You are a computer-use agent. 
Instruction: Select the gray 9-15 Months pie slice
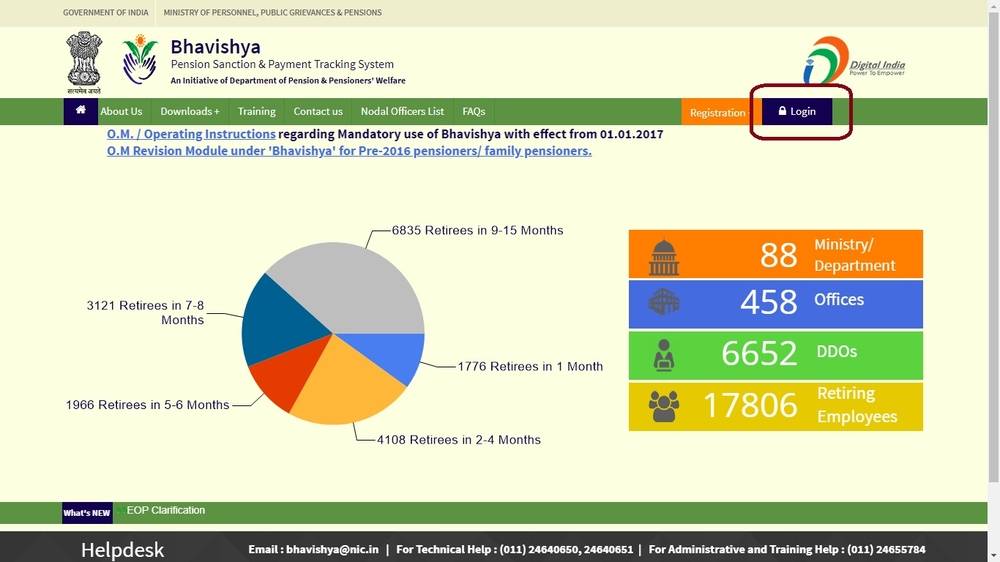350,285
